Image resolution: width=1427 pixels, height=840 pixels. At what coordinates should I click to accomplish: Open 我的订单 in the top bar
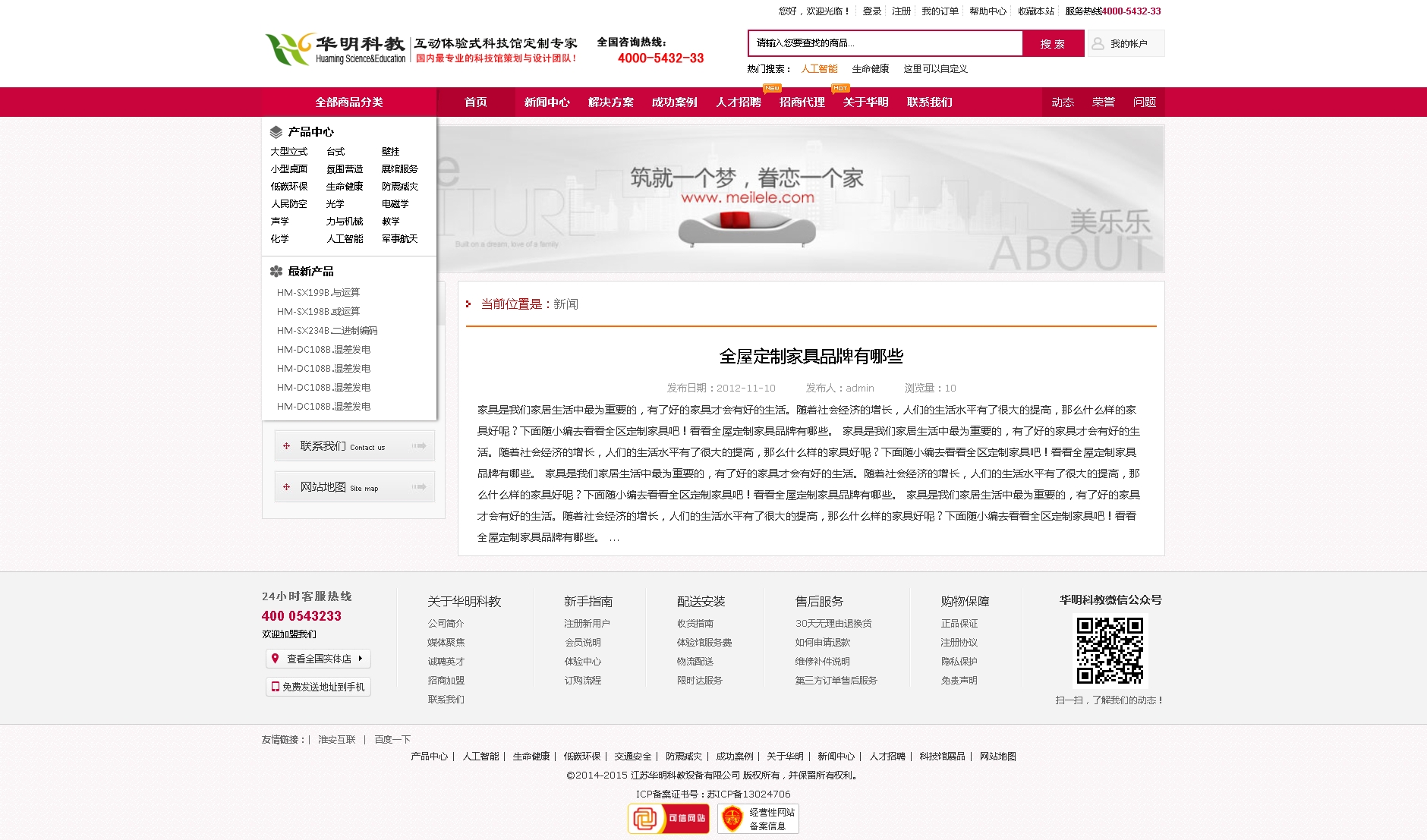tap(940, 11)
